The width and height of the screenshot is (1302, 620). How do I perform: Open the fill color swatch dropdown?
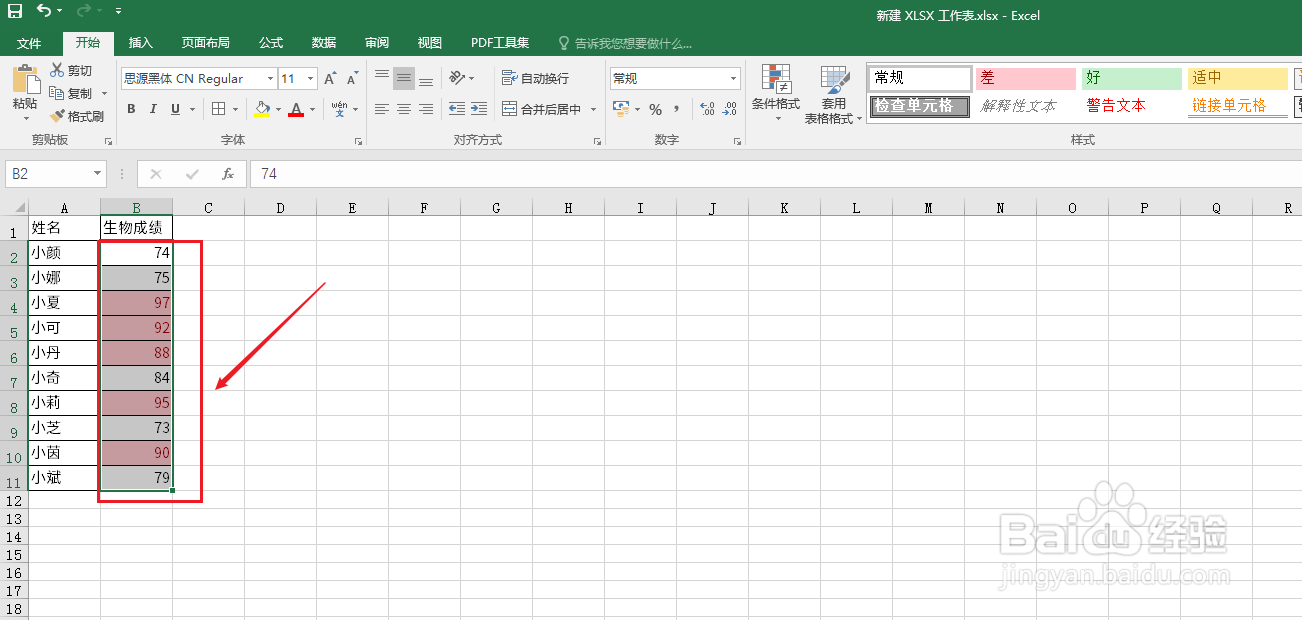pyautogui.click(x=276, y=109)
